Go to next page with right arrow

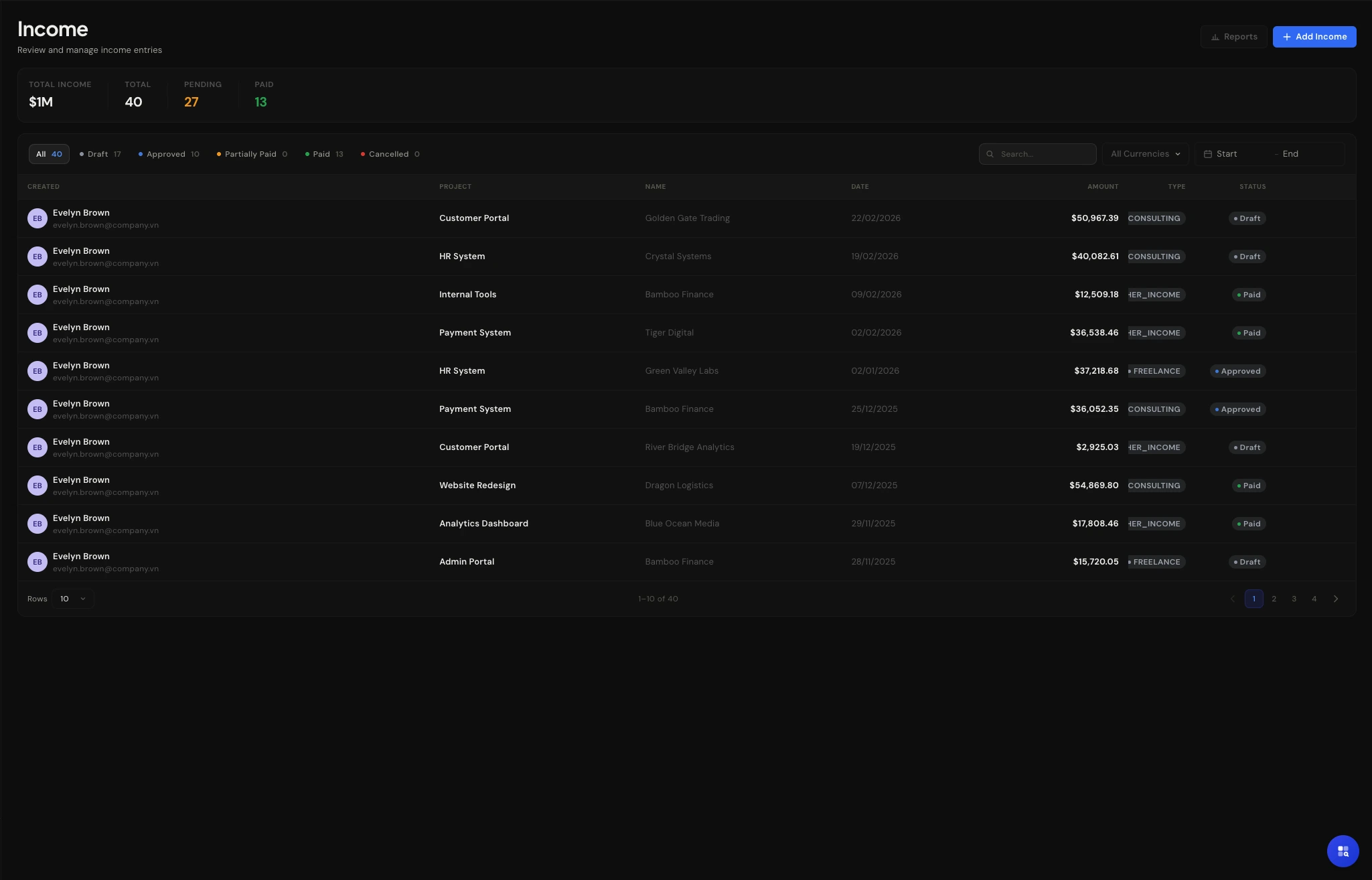coord(1336,599)
